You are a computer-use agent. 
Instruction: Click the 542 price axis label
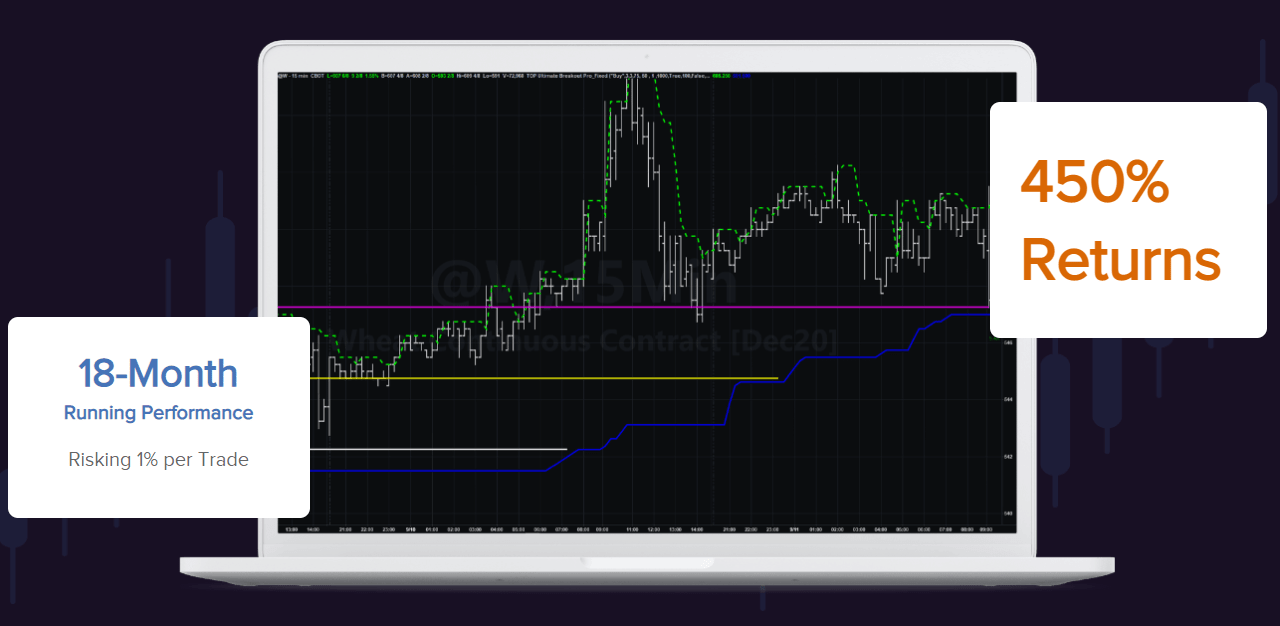(1008, 457)
